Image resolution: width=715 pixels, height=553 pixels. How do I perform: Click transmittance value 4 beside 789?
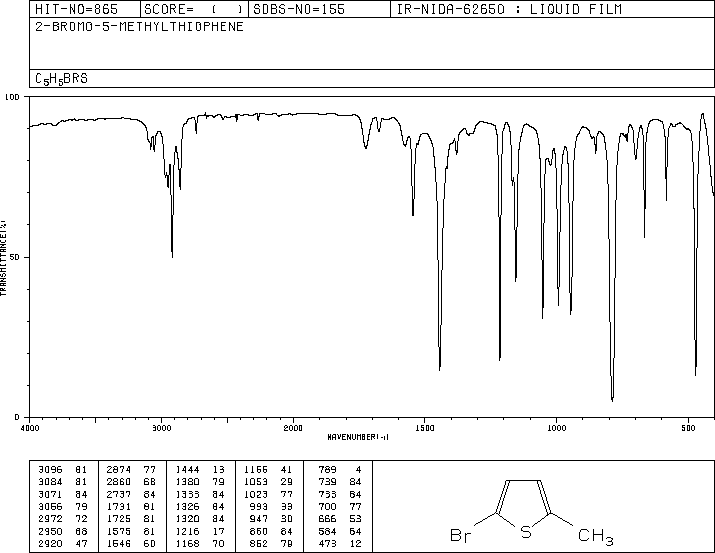pos(358,470)
